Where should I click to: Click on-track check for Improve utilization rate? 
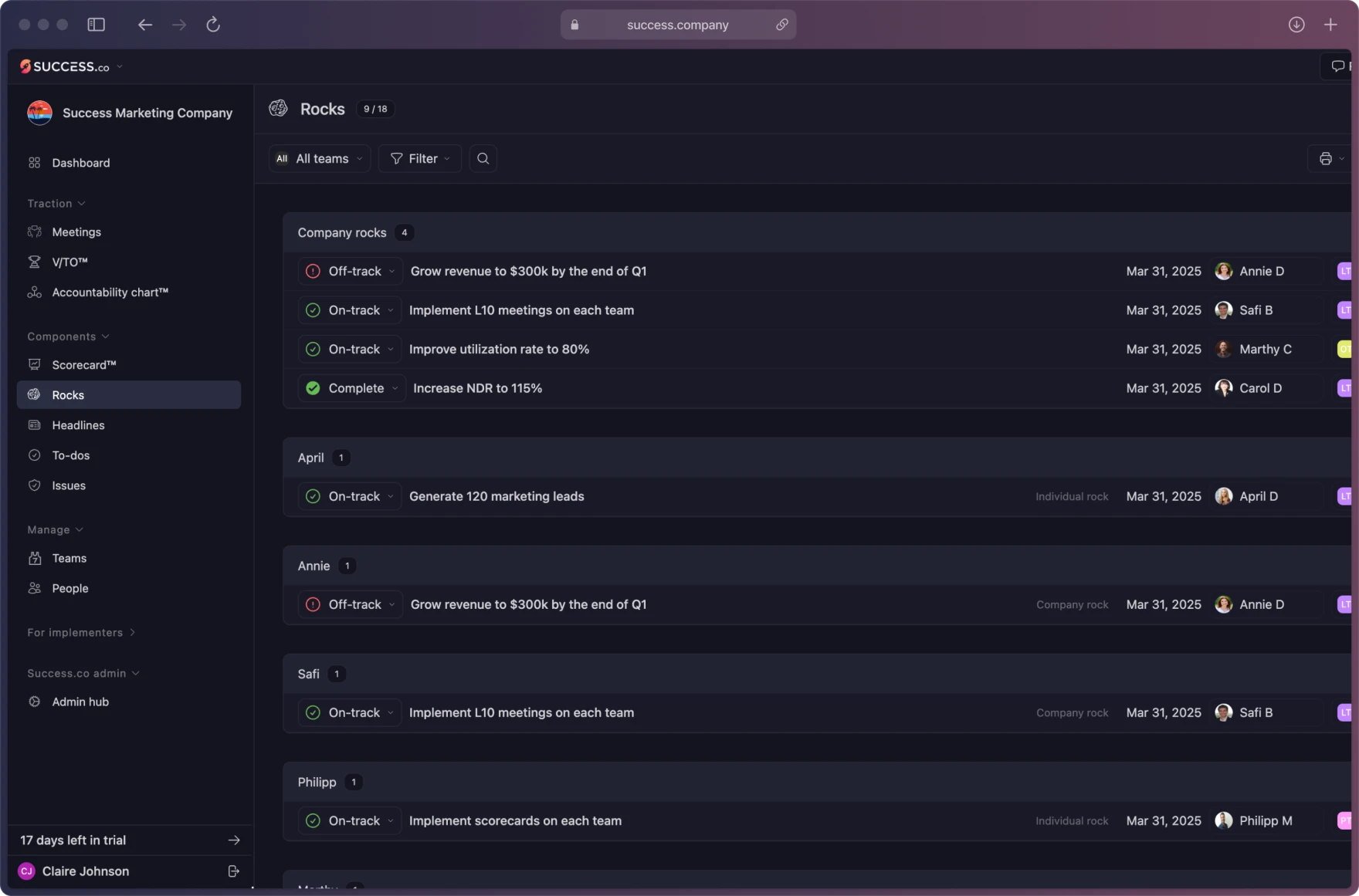click(x=313, y=350)
